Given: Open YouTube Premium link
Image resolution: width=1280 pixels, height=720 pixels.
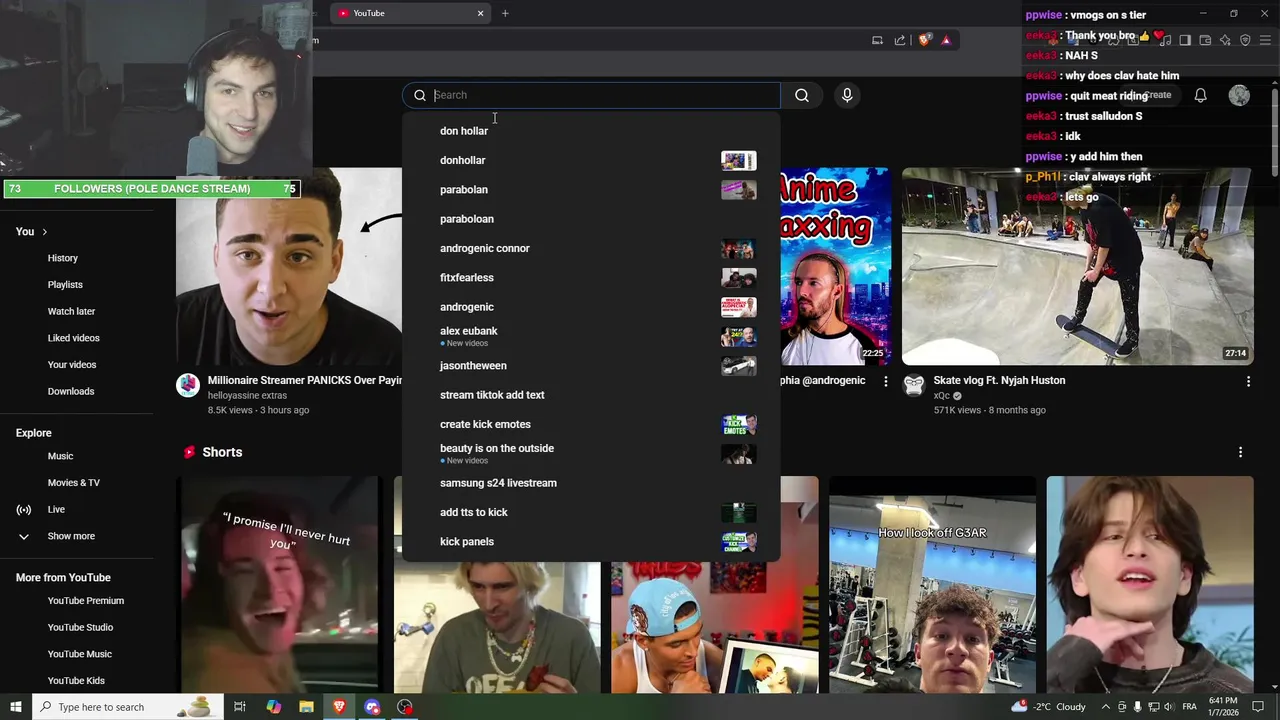Looking at the screenshot, I should click(x=86, y=601).
